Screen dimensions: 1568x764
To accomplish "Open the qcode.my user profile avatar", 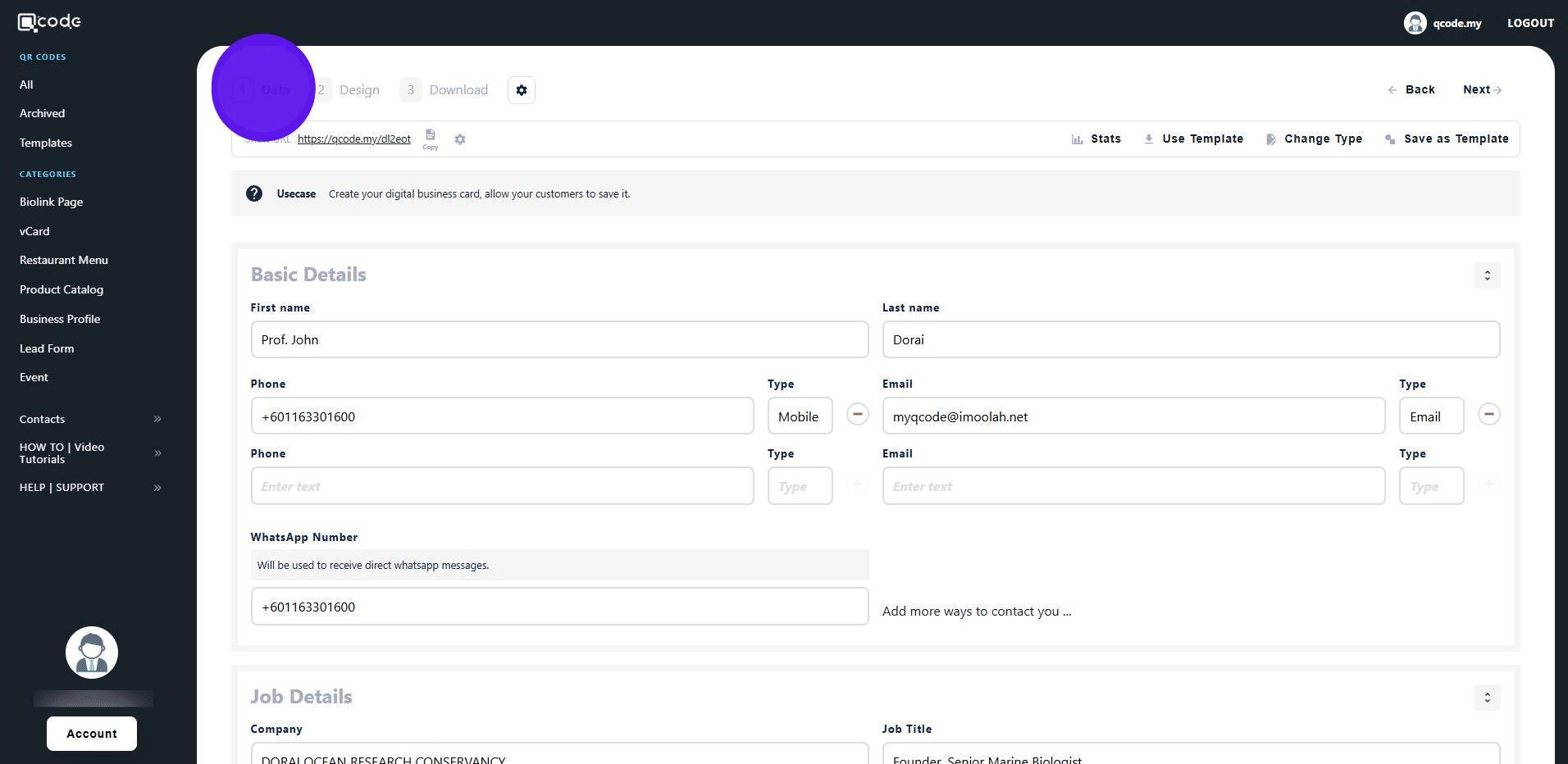I will tap(1415, 23).
